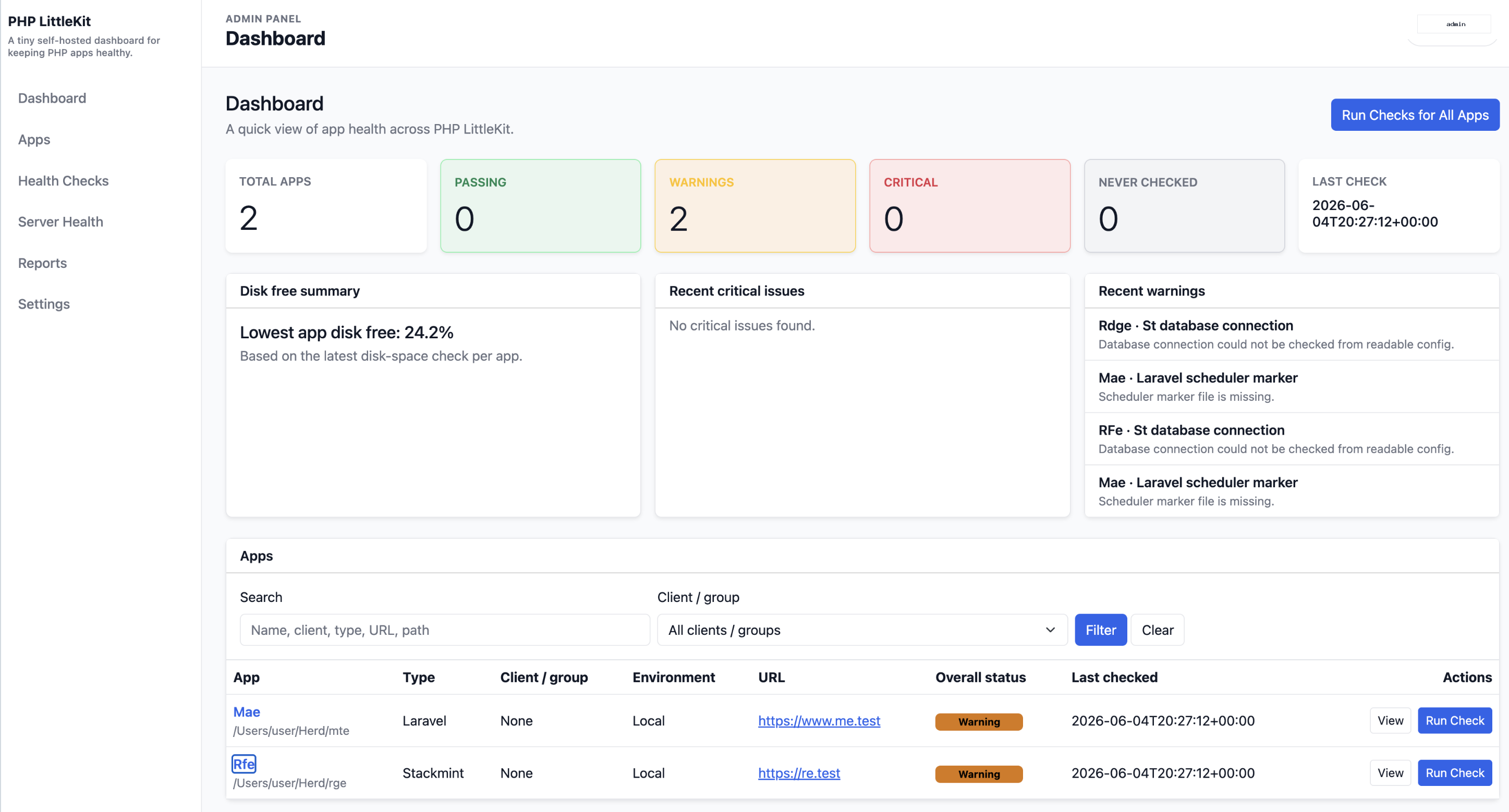Click Mae row last checked timestamp

(1163, 721)
